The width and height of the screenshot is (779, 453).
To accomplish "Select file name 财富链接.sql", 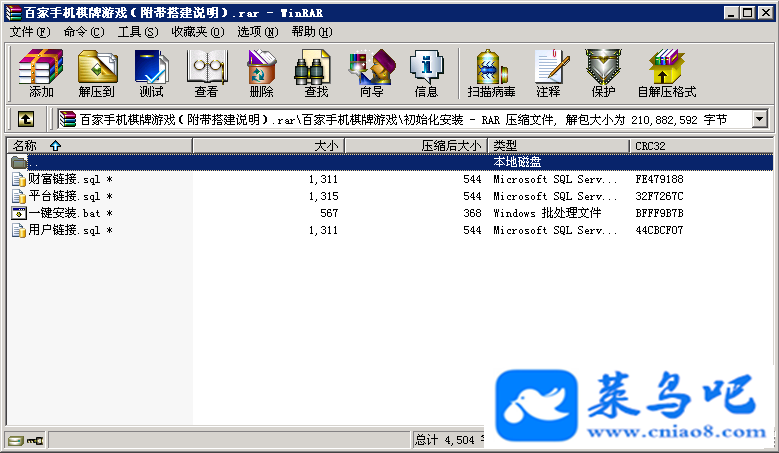I will point(70,179).
